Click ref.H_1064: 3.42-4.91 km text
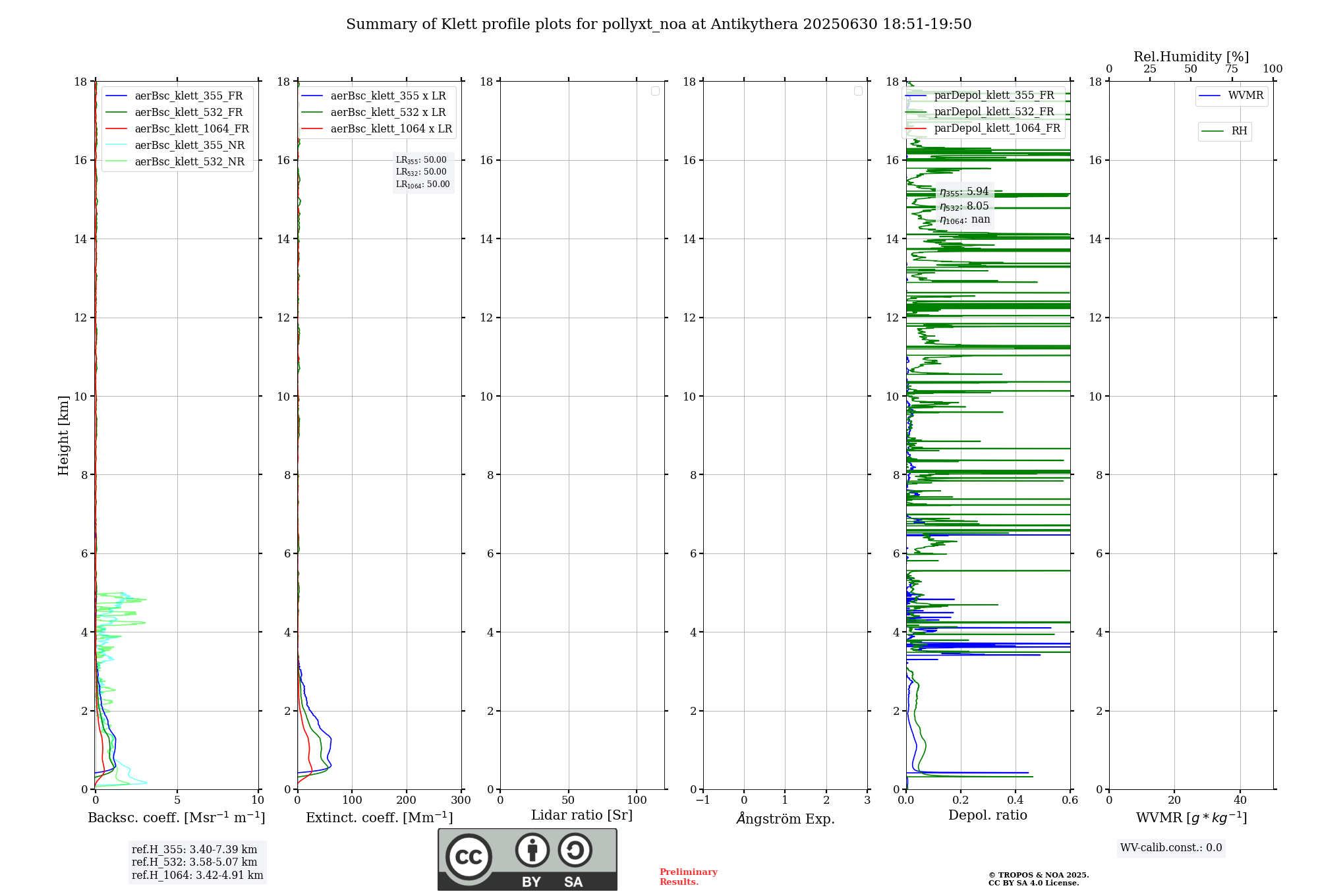 [x=198, y=876]
